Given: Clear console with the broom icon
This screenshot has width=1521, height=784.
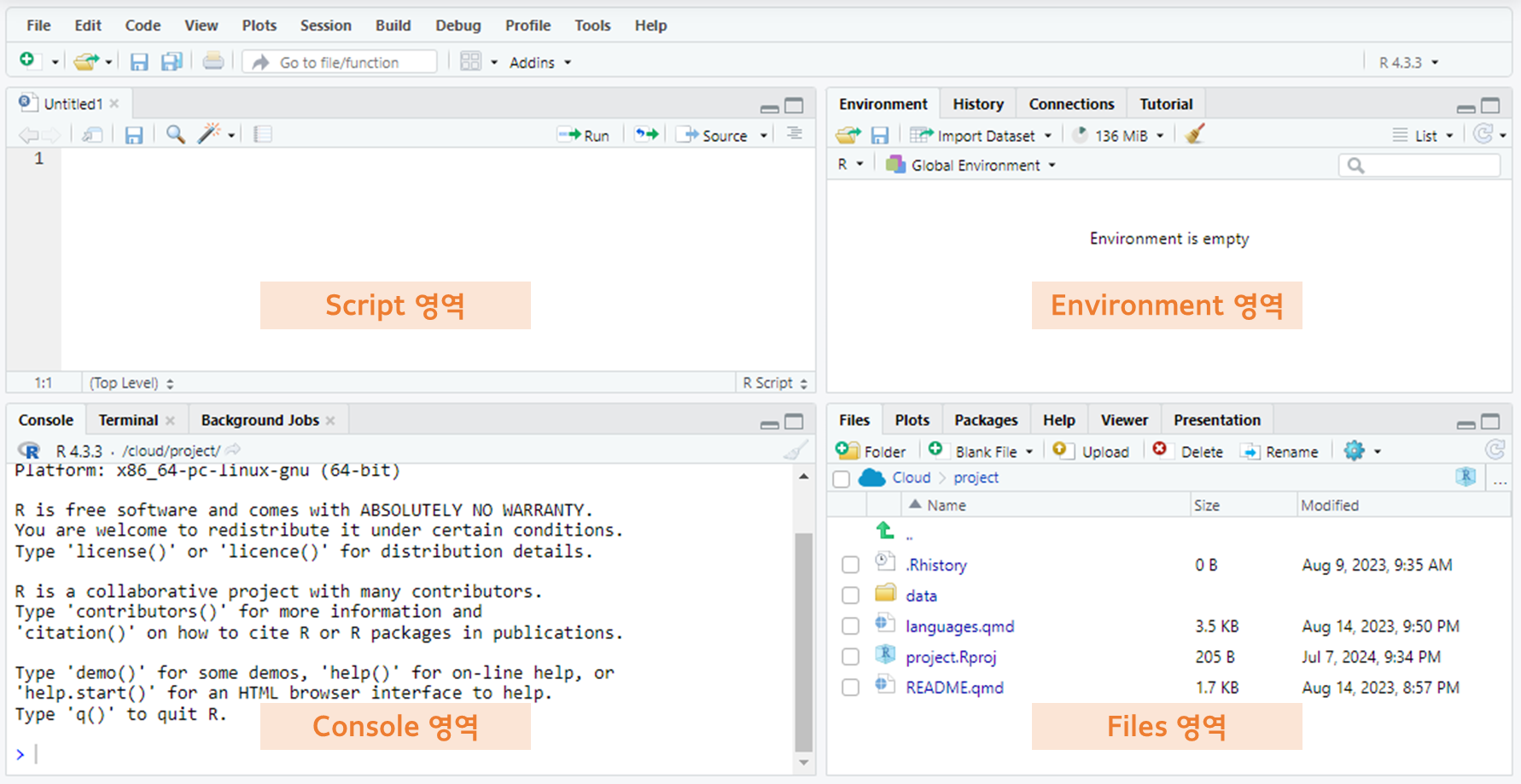Looking at the screenshot, I should tap(795, 450).
